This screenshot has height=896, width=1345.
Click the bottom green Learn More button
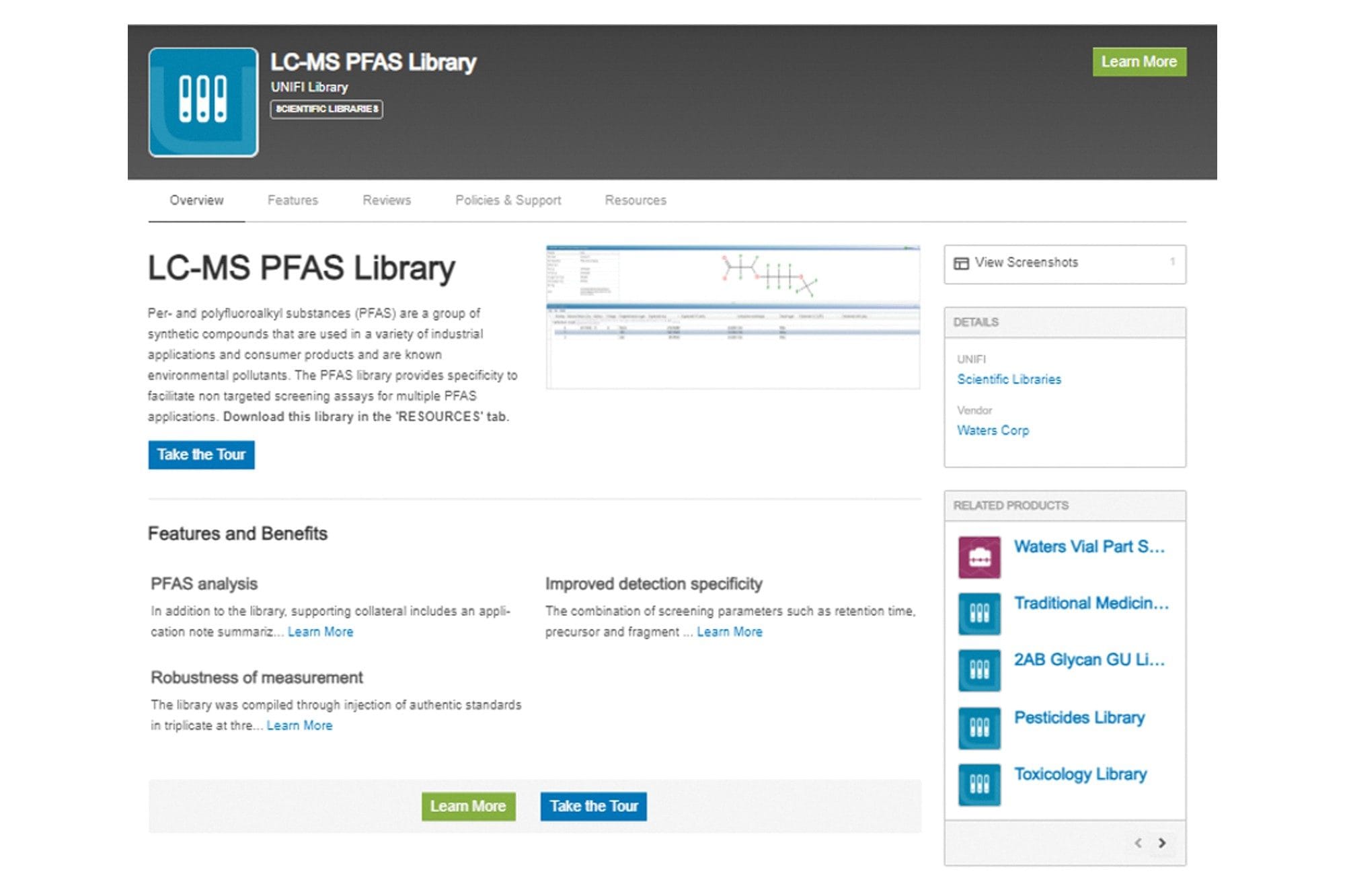[468, 806]
